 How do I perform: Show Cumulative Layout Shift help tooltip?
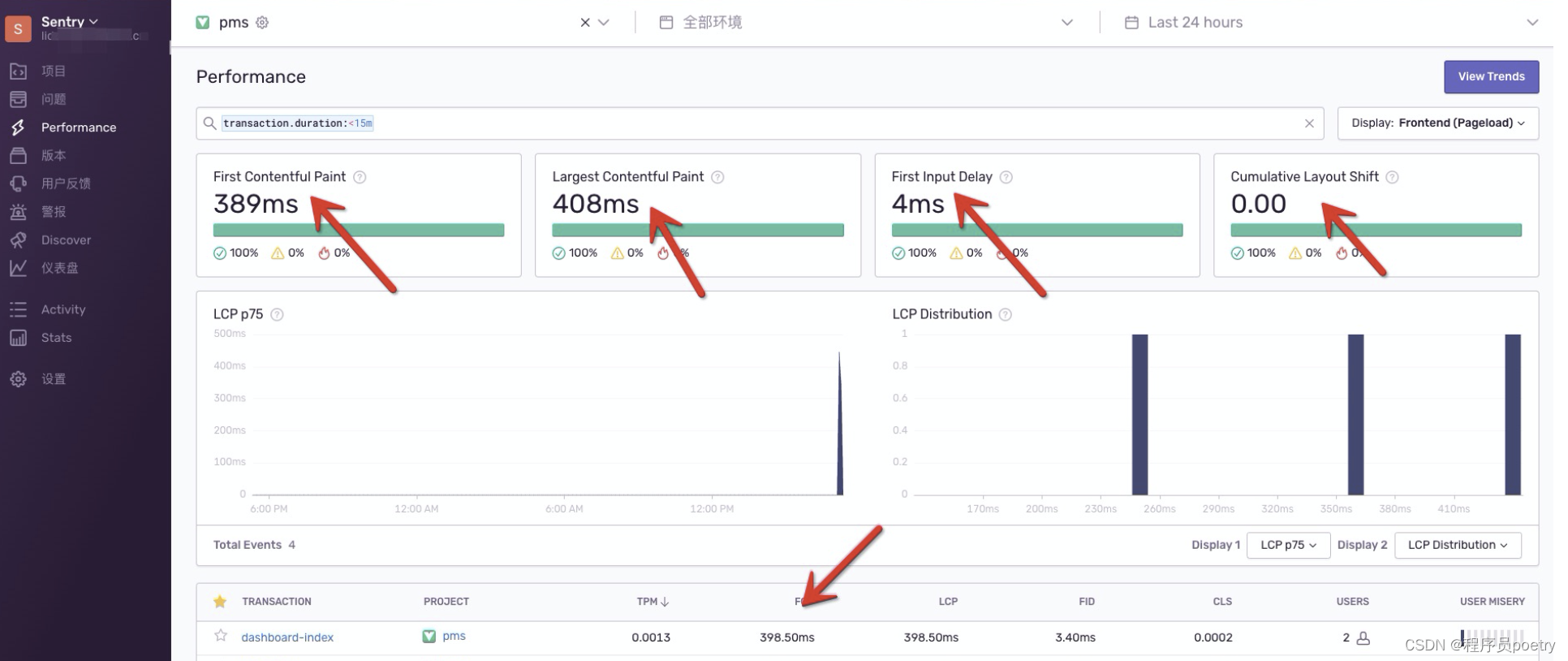[x=1392, y=177]
